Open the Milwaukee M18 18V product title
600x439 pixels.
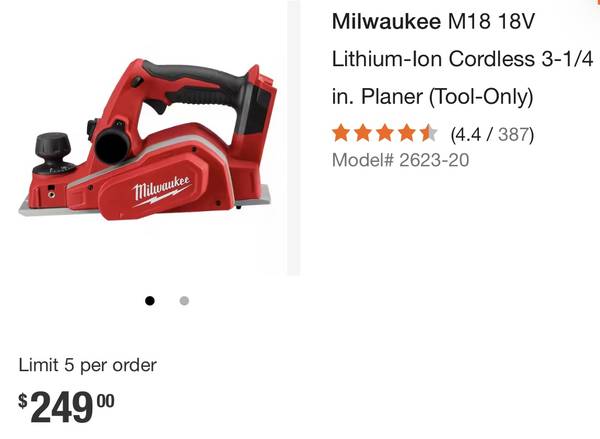point(463,59)
